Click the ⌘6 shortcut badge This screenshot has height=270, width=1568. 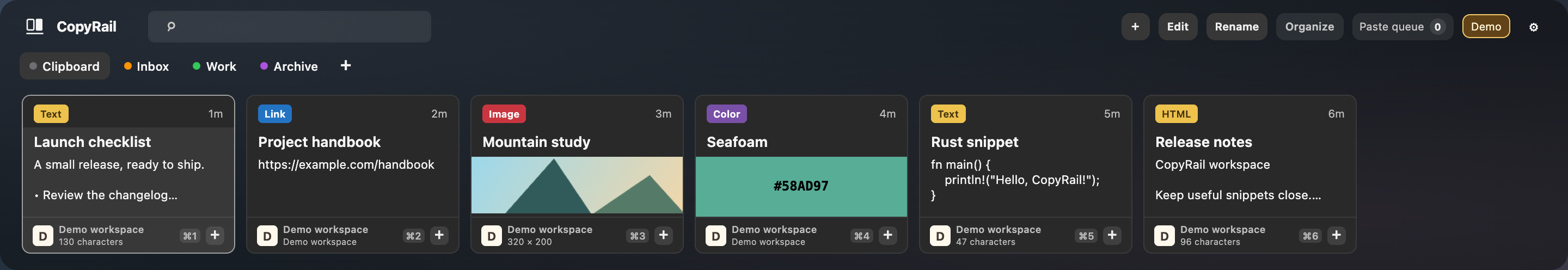coord(1310,236)
